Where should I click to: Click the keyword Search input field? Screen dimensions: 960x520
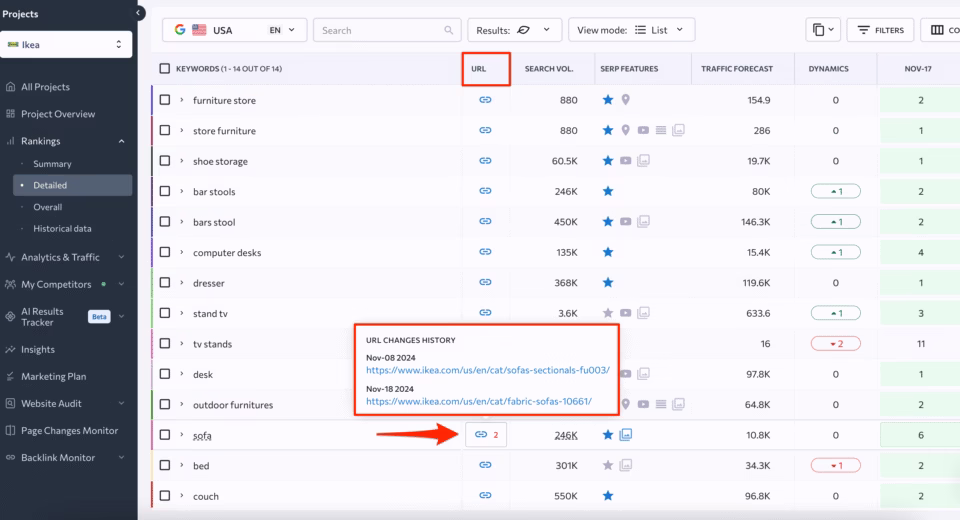pos(387,30)
